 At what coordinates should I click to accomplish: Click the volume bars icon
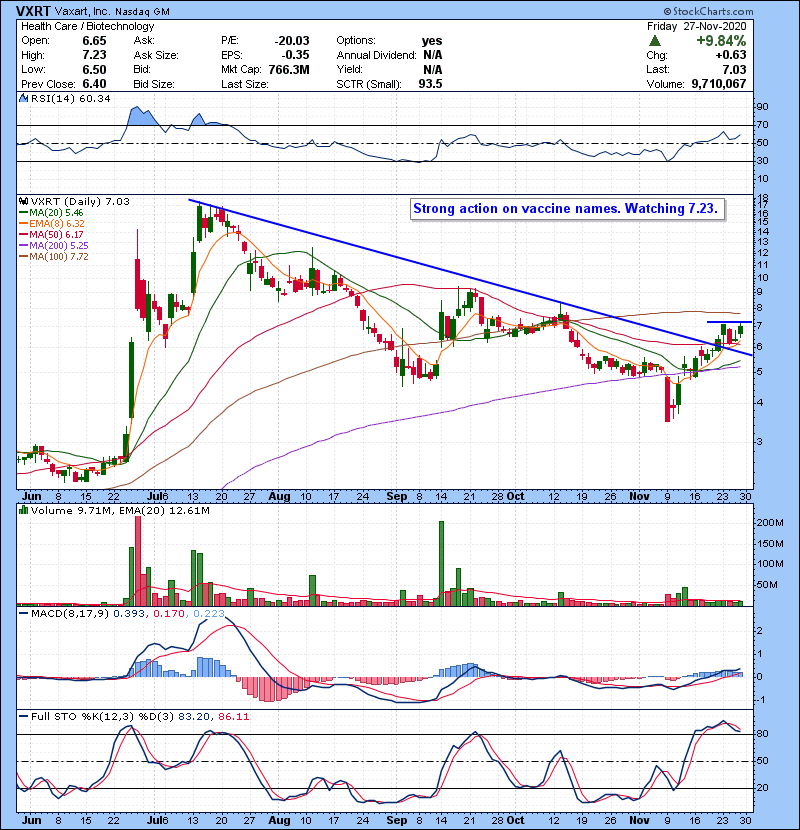pos(23,510)
